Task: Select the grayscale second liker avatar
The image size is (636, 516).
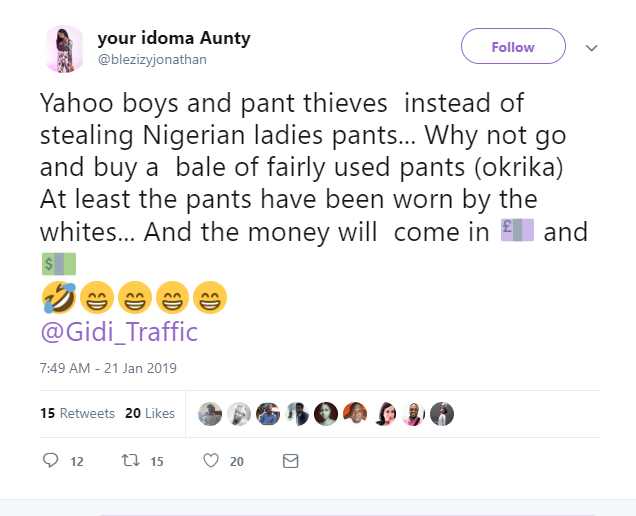Action: pyautogui.click(x=239, y=414)
